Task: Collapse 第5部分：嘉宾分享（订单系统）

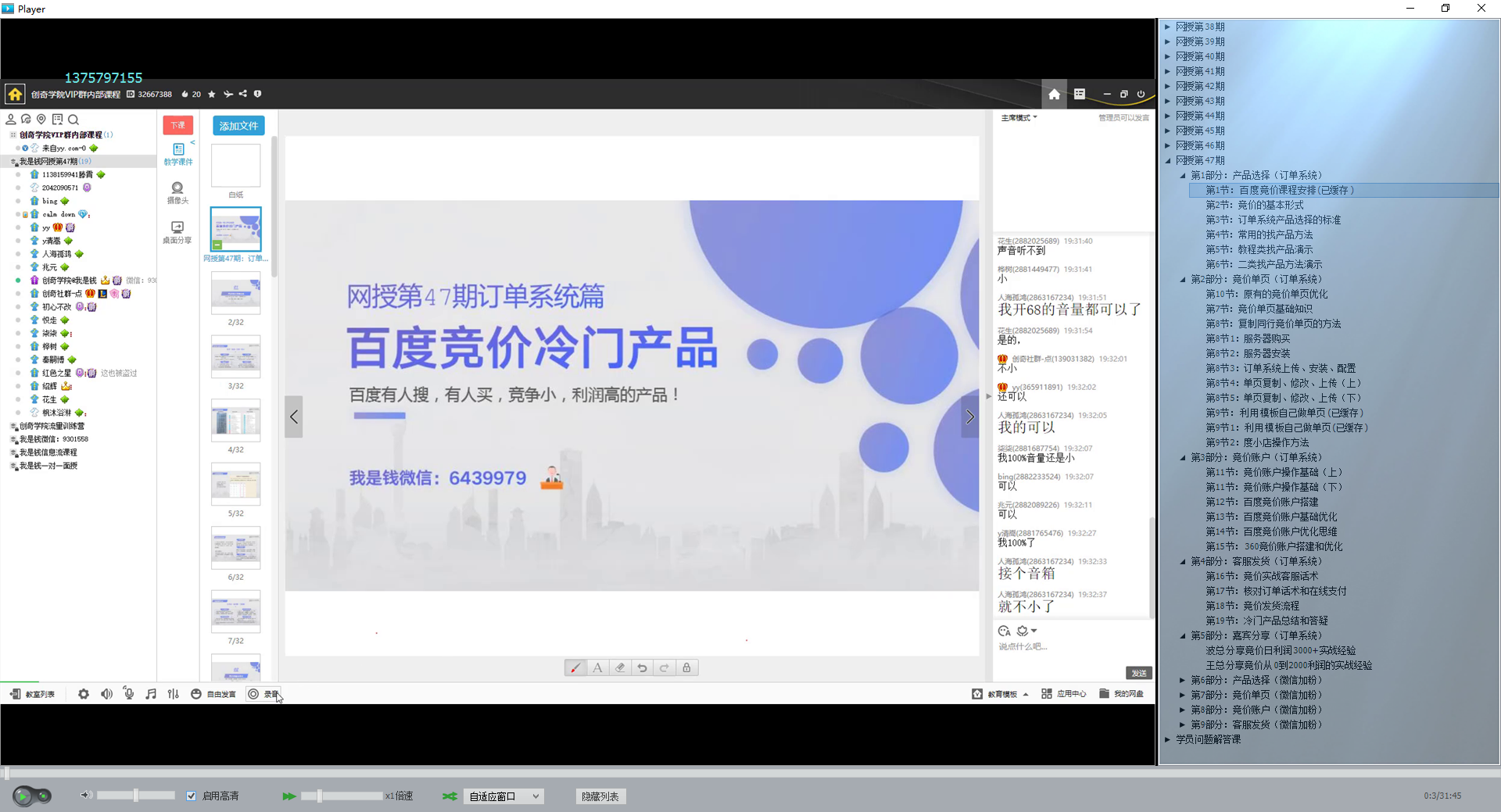Action: (1183, 635)
